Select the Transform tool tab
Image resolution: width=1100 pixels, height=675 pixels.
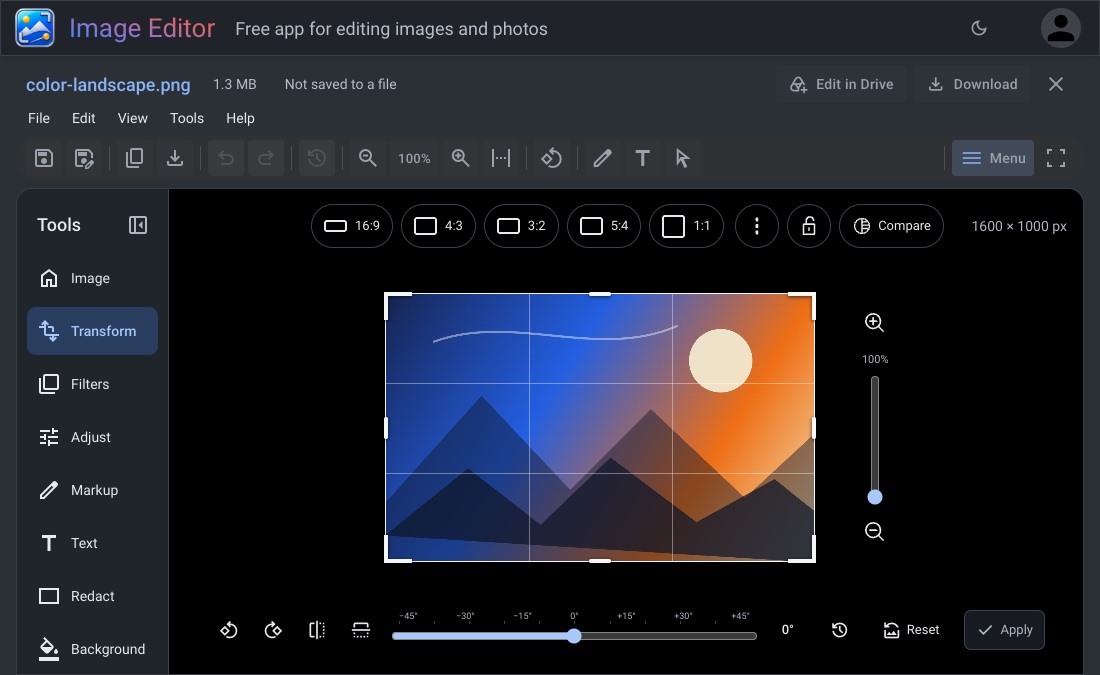(93, 331)
